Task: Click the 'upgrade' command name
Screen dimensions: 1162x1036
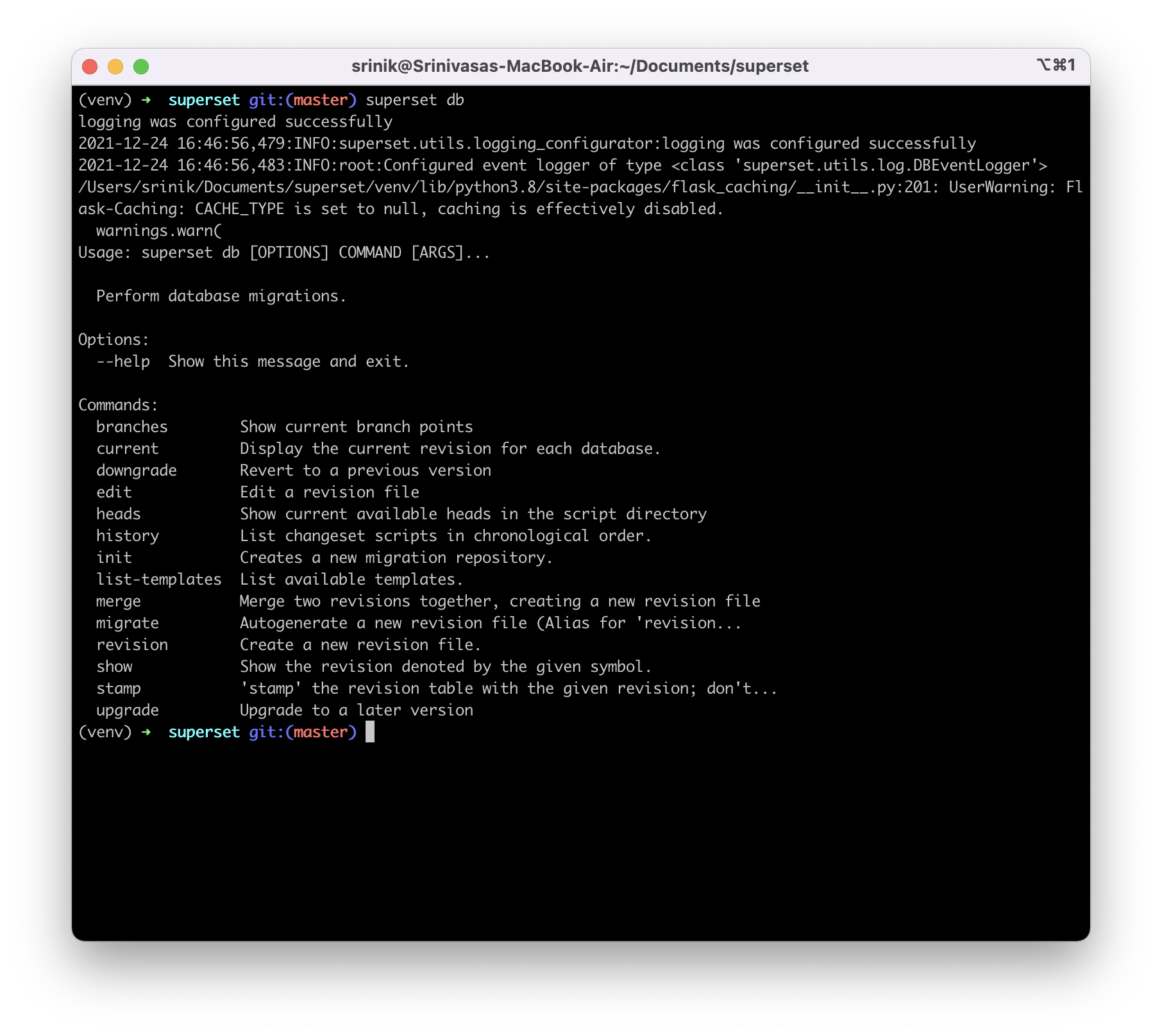Action: [x=128, y=710]
